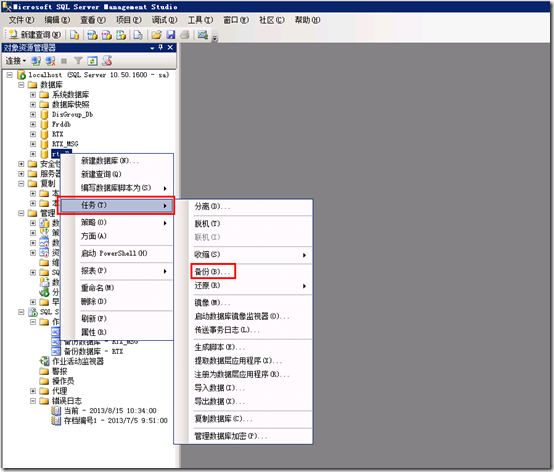Open the Activity Monitor toolbar icon

203,35
